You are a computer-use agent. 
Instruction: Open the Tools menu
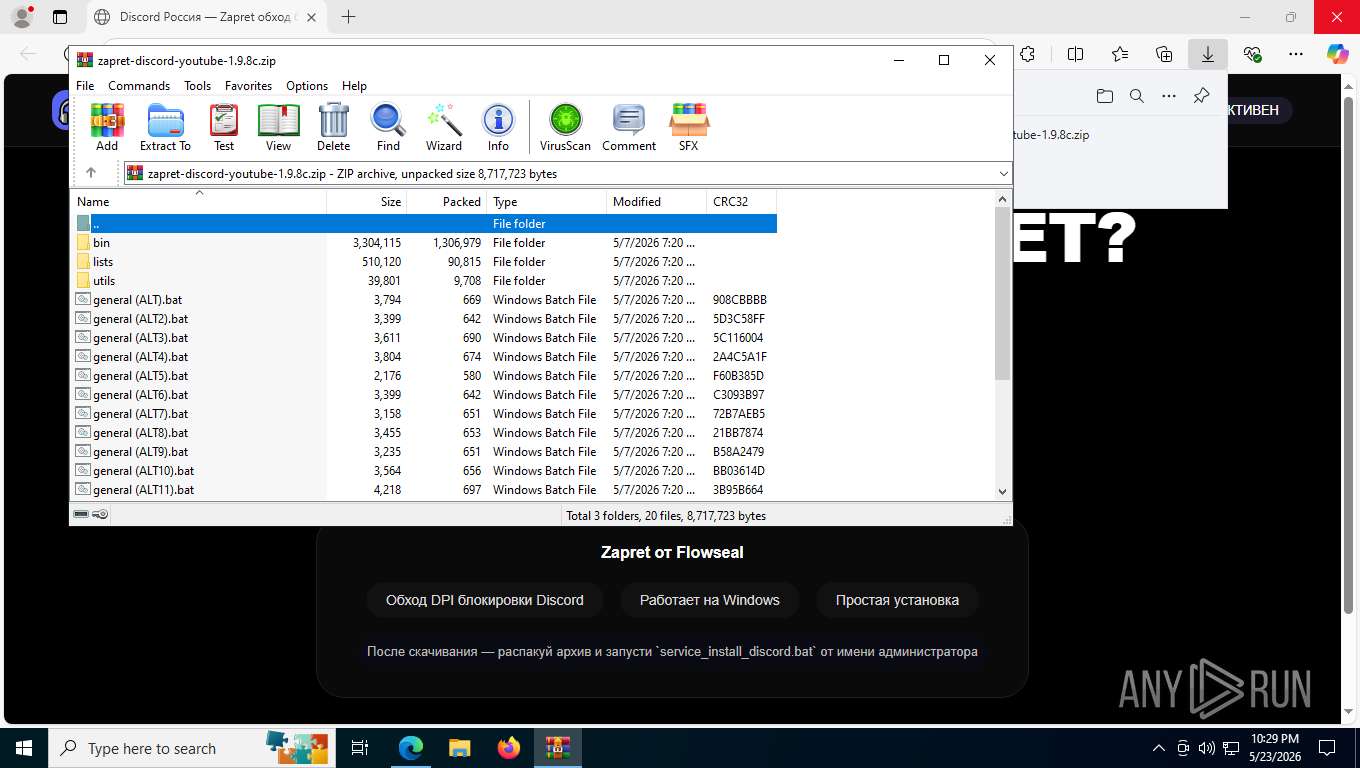point(197,86)
